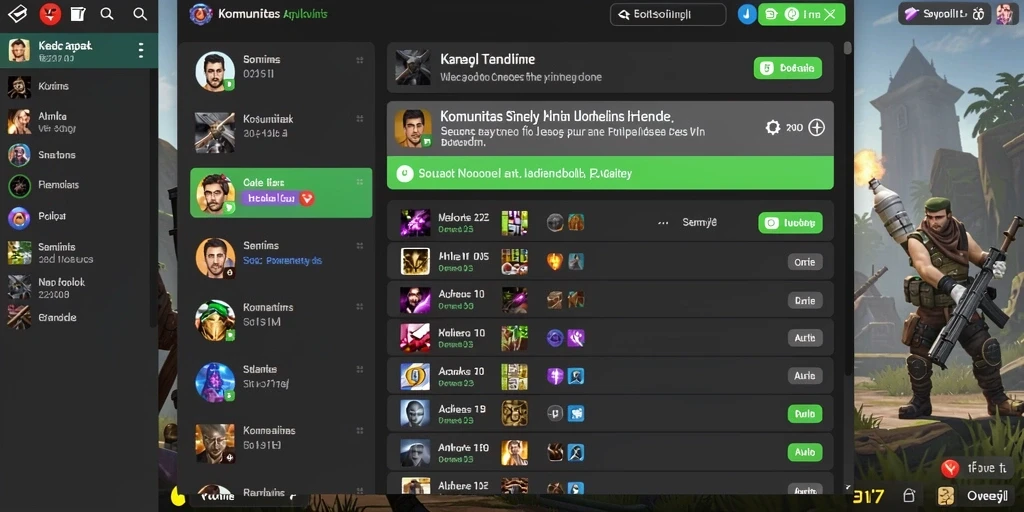1024x512 pixels.
Task: Click the round icon in green Souaot banner
Action: coord(405,173)
